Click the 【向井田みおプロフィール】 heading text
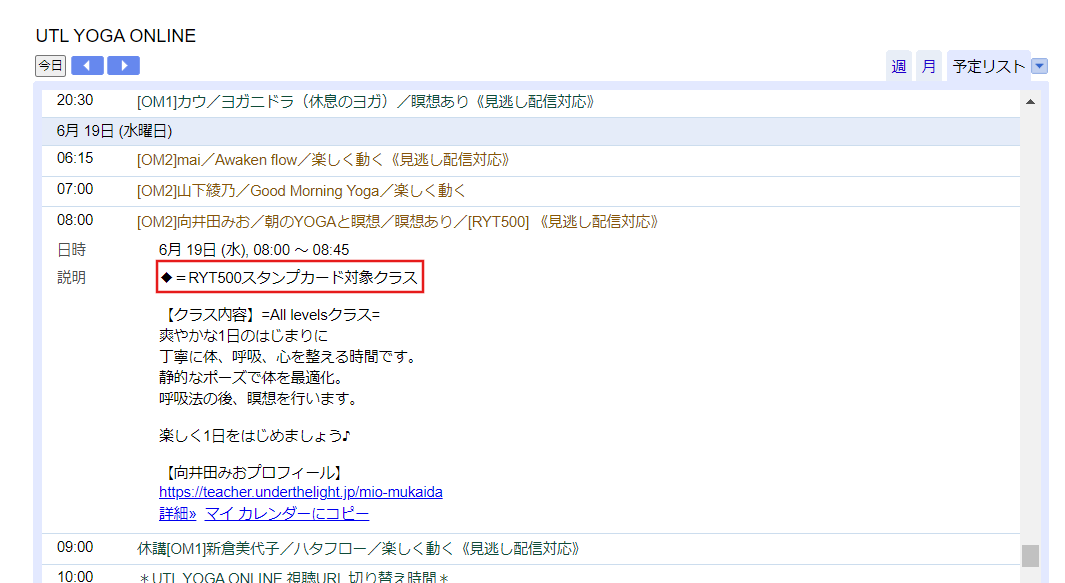Screen dimensions: 1065x583 click(252, 472)
